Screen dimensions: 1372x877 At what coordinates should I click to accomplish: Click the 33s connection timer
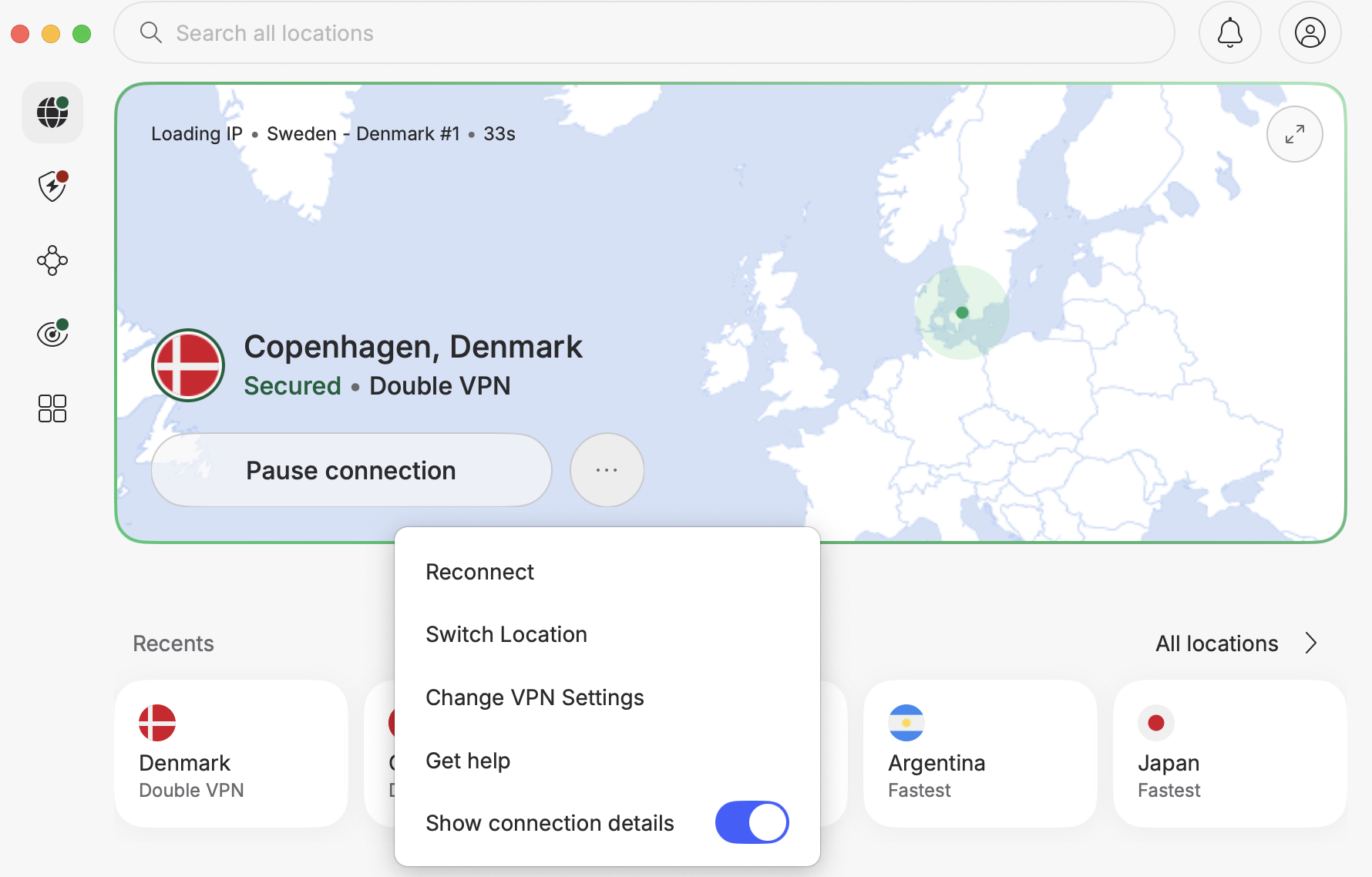[499, 133]
